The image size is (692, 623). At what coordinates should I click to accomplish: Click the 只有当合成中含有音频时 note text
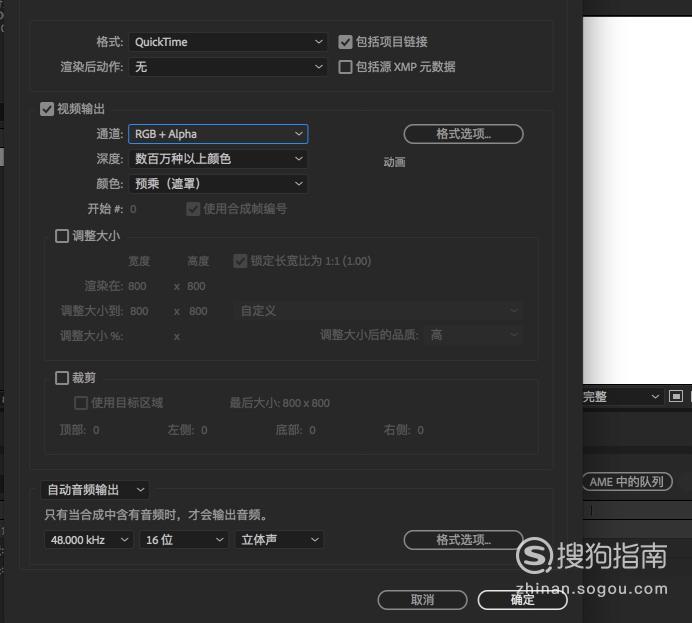point(156,514)
